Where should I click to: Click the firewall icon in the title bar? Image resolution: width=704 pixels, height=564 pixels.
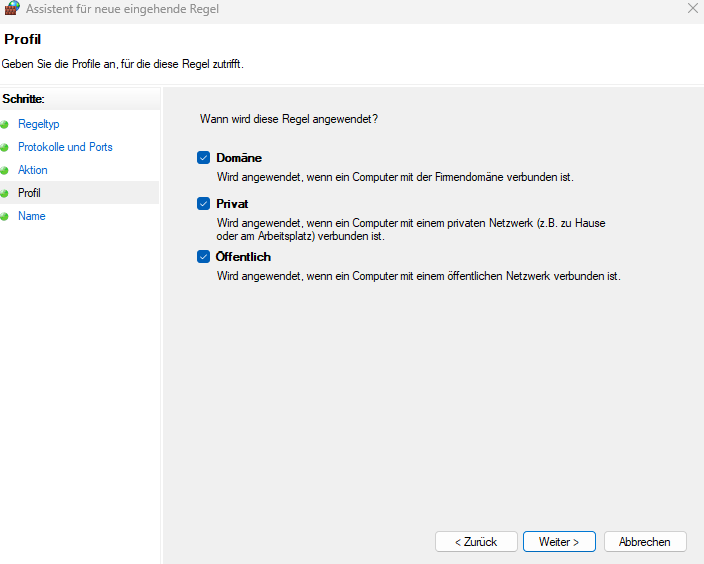12,9
